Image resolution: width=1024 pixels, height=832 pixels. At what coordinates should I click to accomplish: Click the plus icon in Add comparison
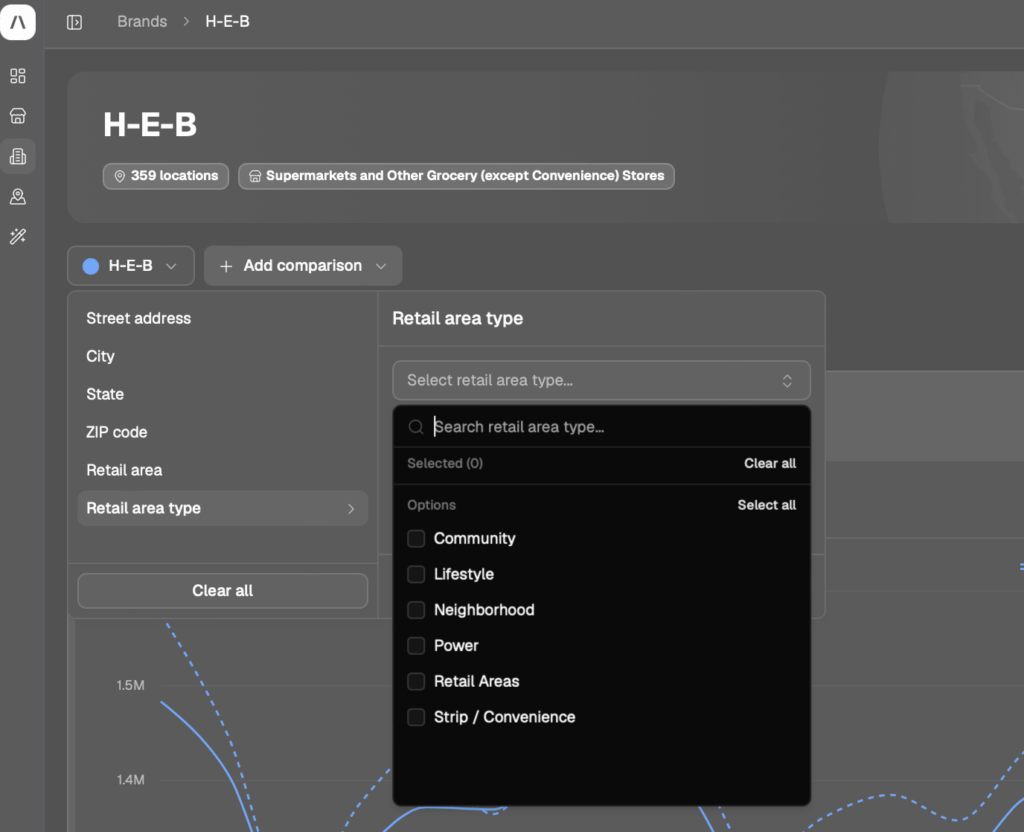226,266
